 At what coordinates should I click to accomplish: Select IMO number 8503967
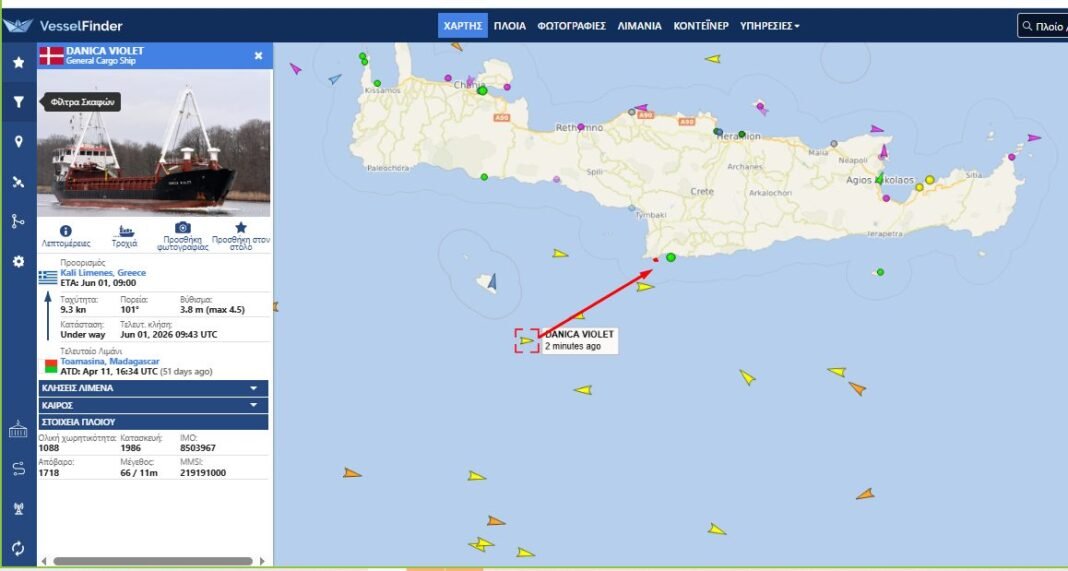[x=198, y=448]
